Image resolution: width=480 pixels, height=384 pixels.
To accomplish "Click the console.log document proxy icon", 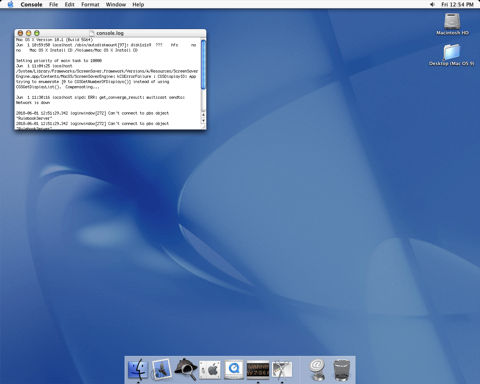I will click(x=92, y=33).
